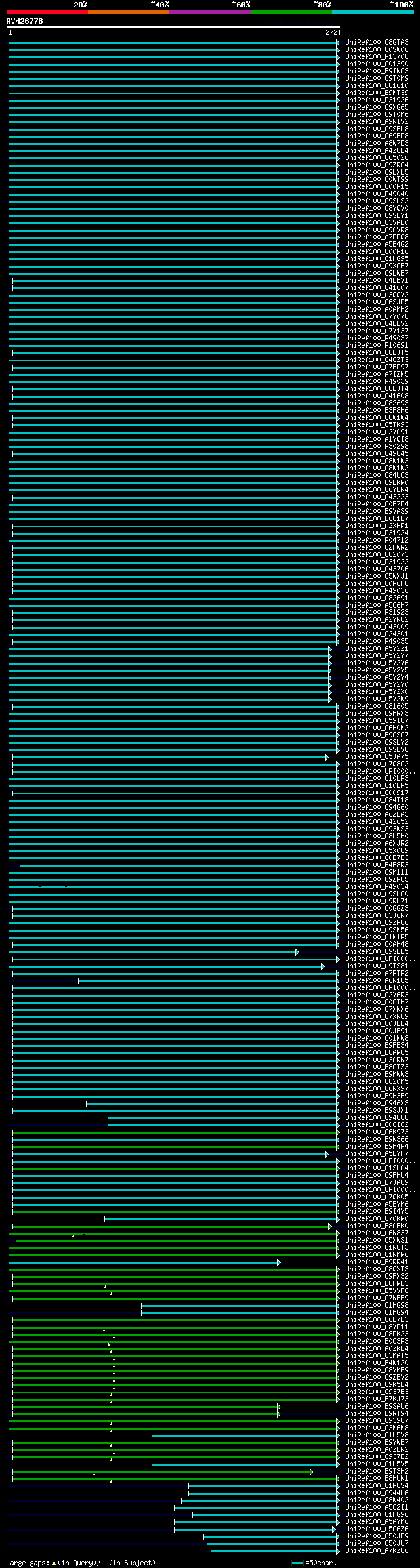Select hit label UniRef100_B3F8H6
Screen dimensions: 420x1568
377,411
